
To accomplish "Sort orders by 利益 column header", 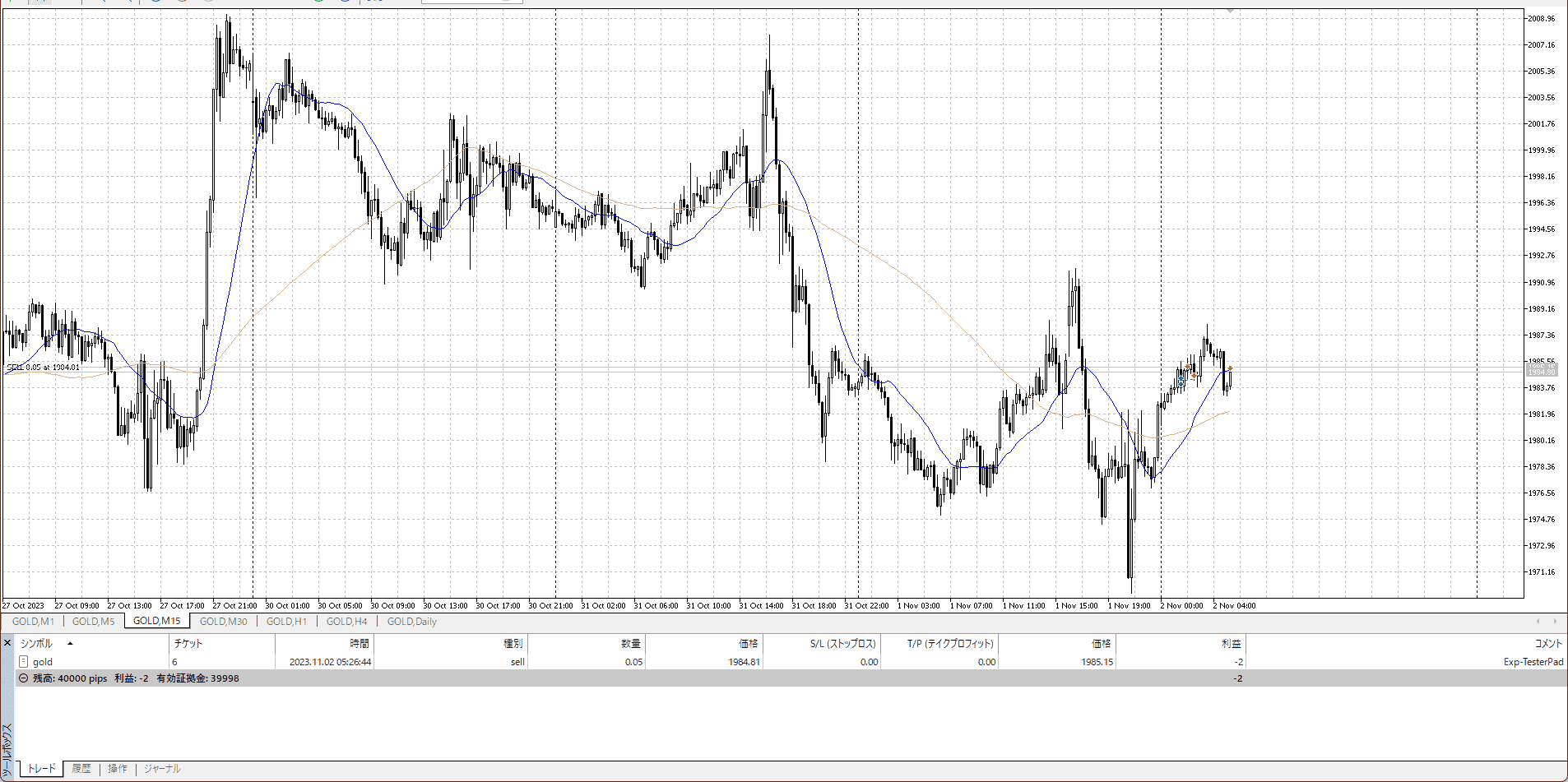I will click(1231, 644).
